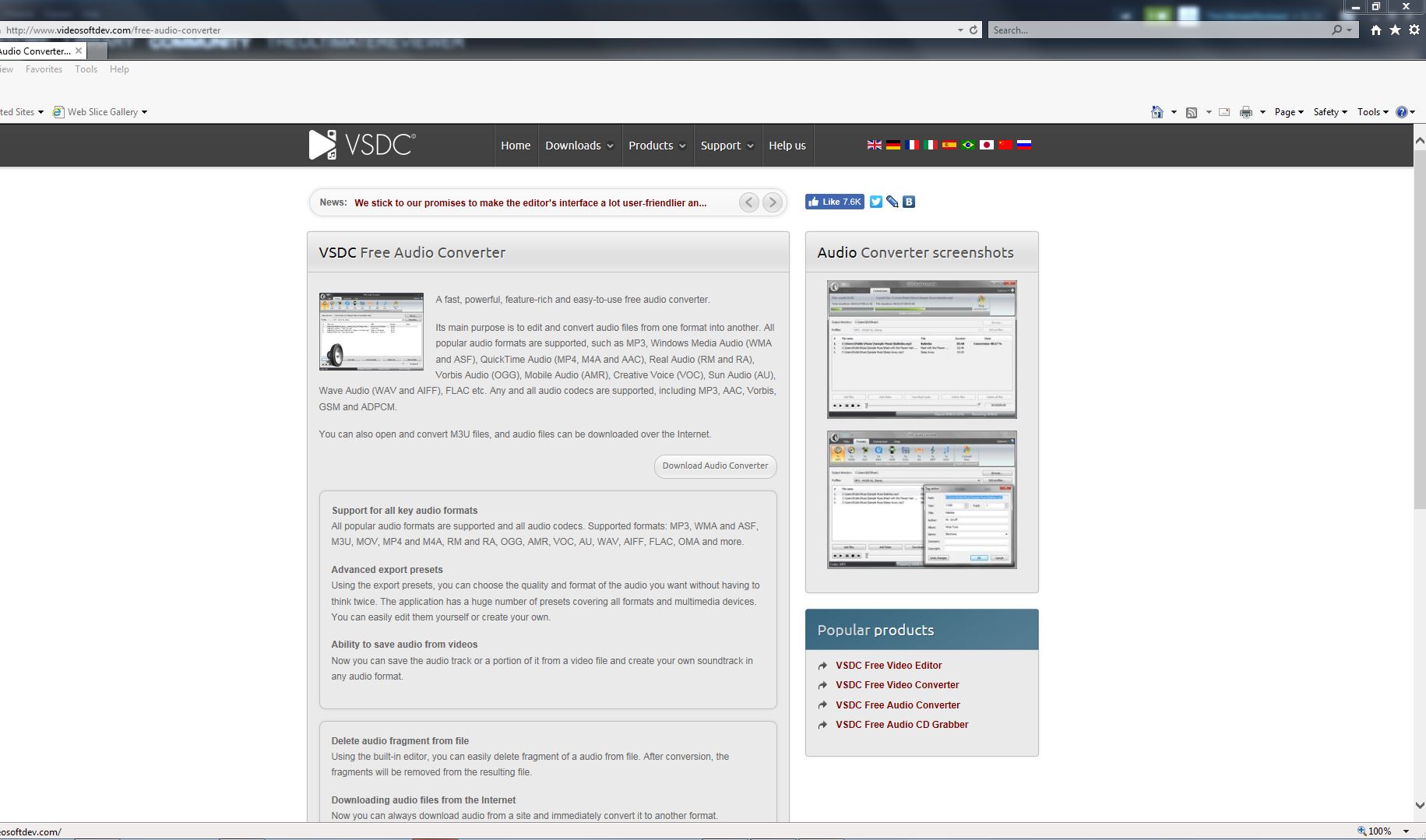The image size is (1426, 840).
Task: Open the Help us page in site navigation
Action: coord(787,146)
